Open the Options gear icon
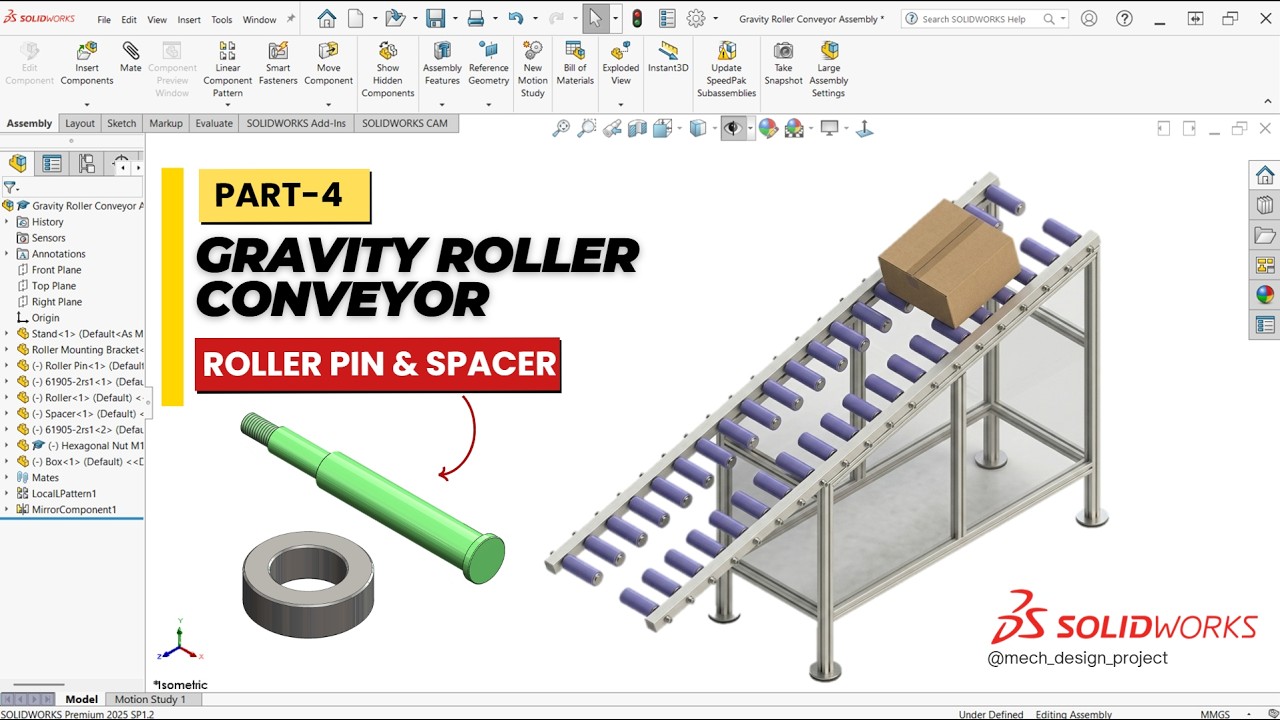This screenshot has width=1280, height=720. coord(696,19)
